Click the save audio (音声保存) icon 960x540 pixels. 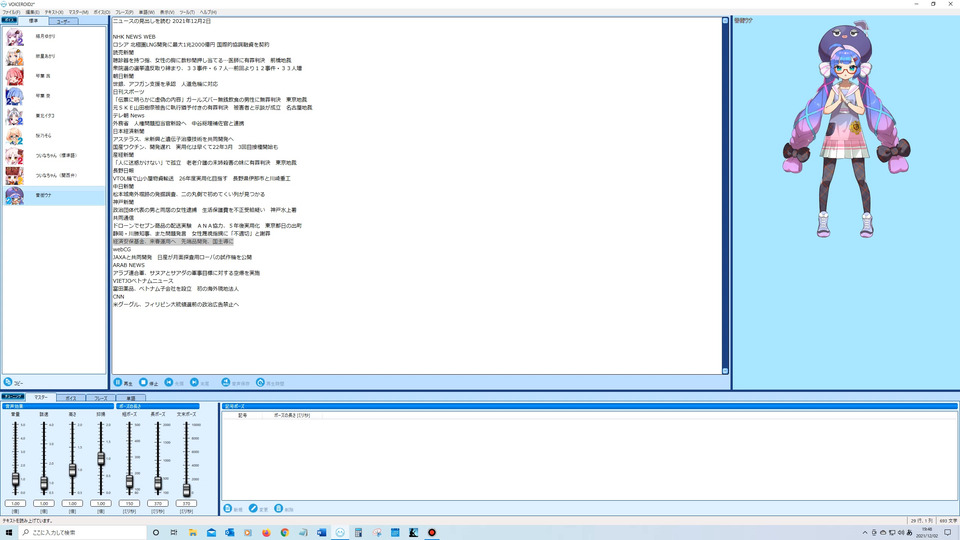pyautogui.click(x=226, y=383)
